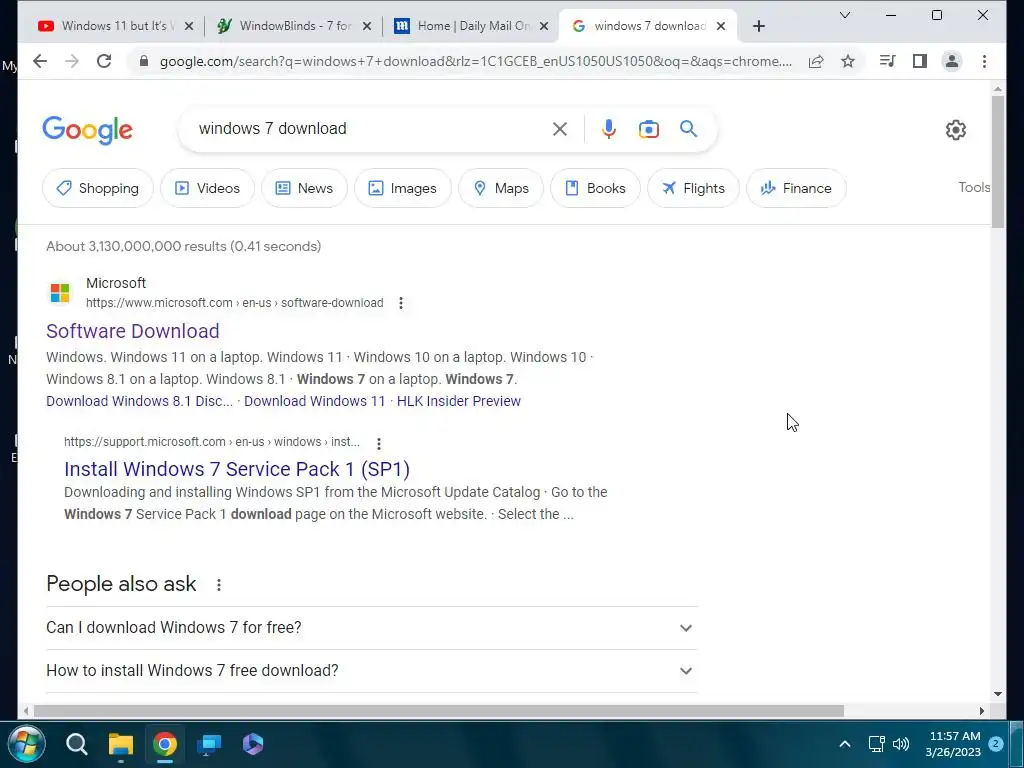The width and height of the screenshot is (1024, 768).
Task: Open Google quick settings gear
Action: (x=955, y=130)
